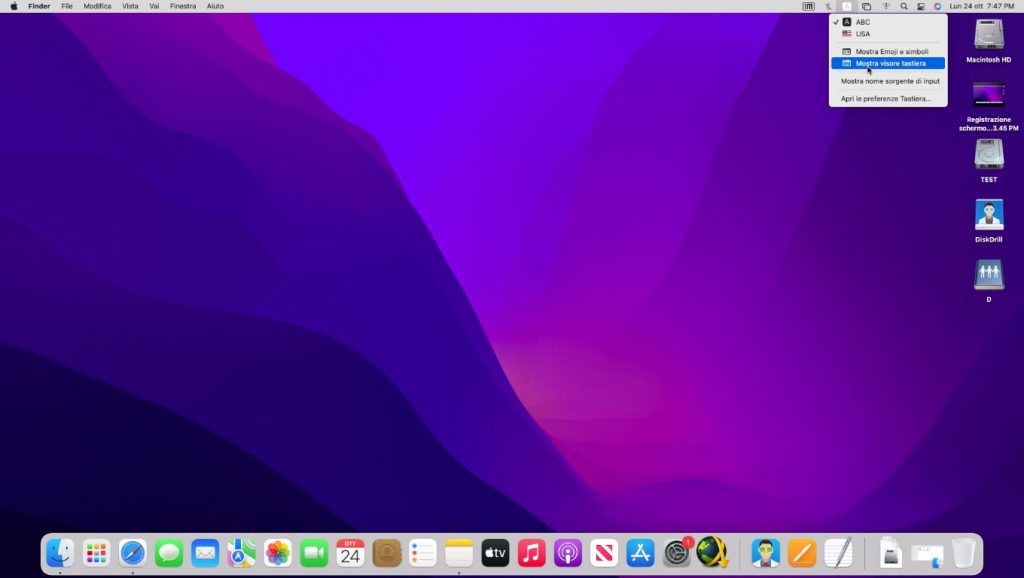Click Apri le preferenze Tastiera...
This screenshot has width=1024, height=578.
point(885,99)
